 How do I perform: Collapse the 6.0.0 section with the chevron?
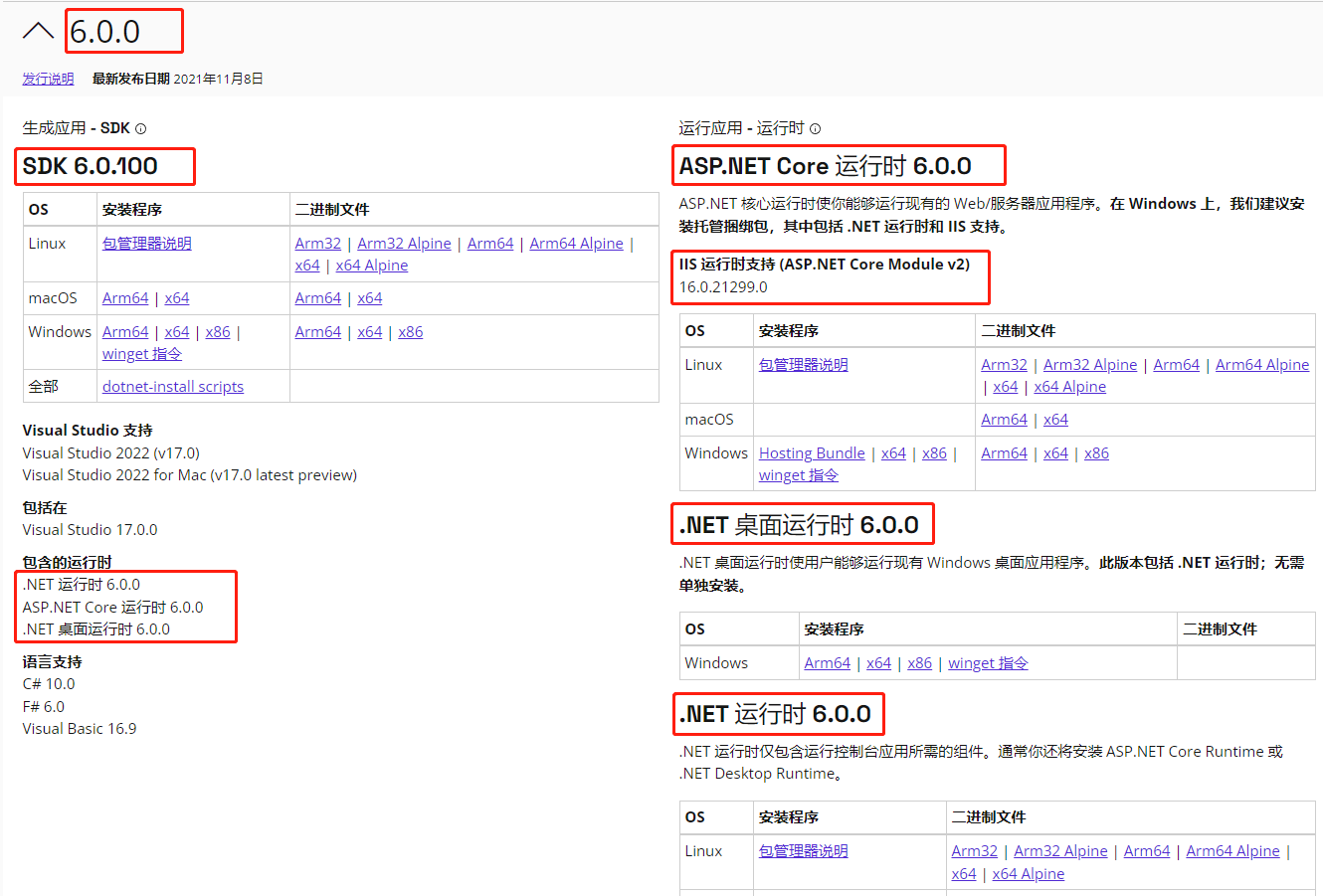coord(38,32)
